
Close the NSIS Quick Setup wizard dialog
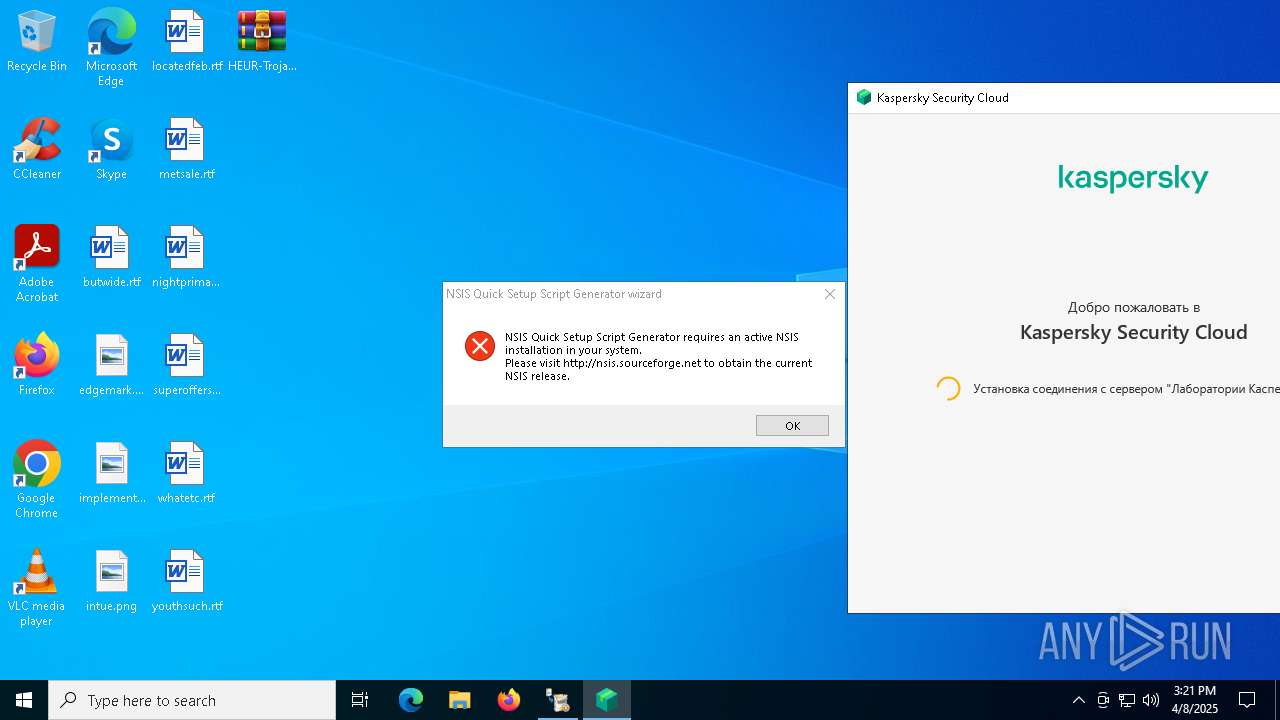[x=829, y=294]
